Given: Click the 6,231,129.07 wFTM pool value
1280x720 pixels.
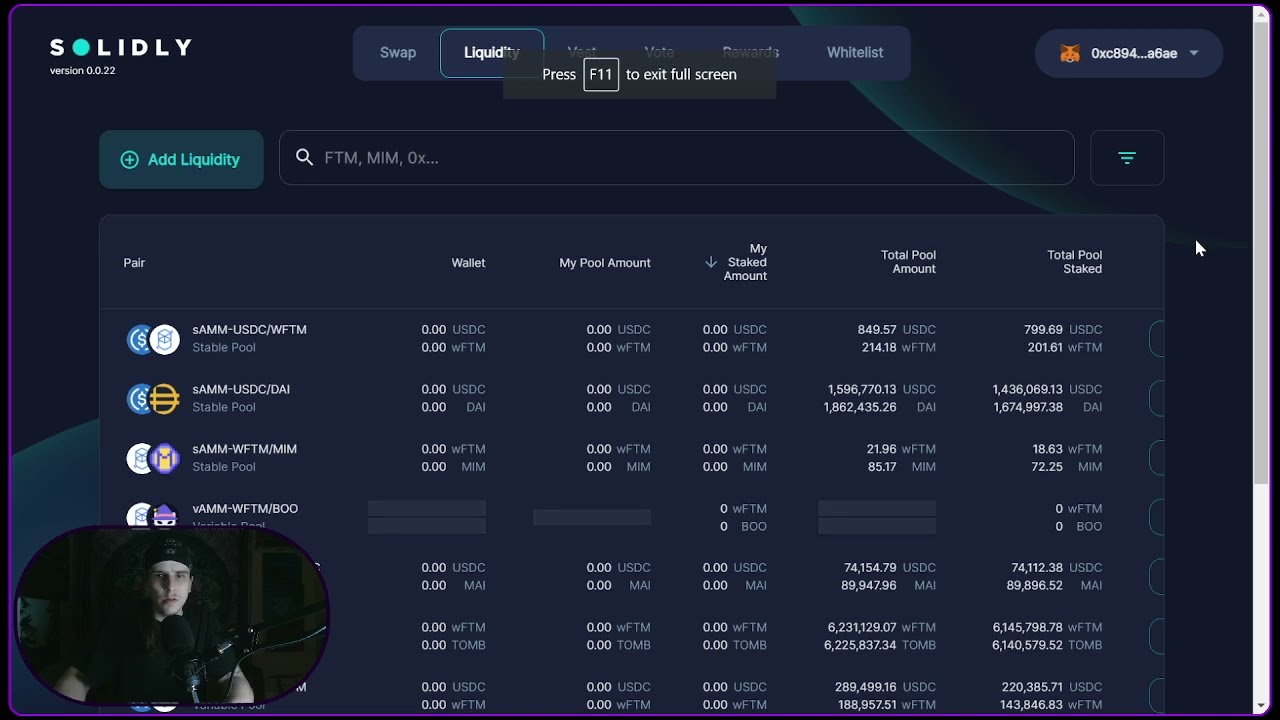Looking at the screenshot, I should coord(882,627).
